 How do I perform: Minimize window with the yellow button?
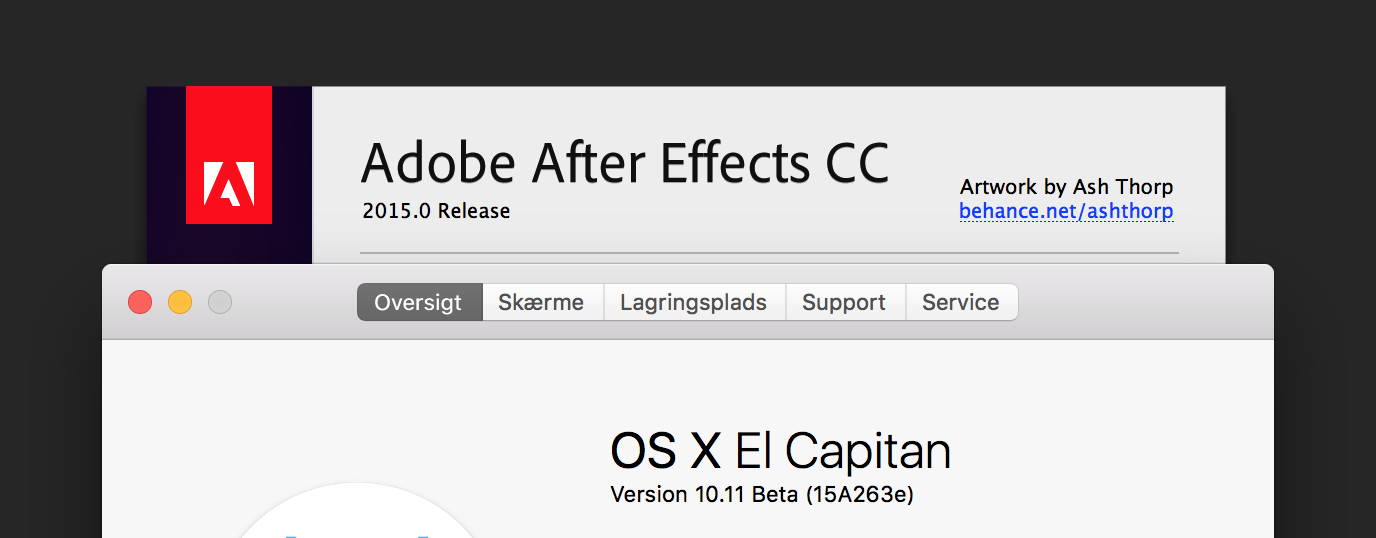click(x=180, y=302)
